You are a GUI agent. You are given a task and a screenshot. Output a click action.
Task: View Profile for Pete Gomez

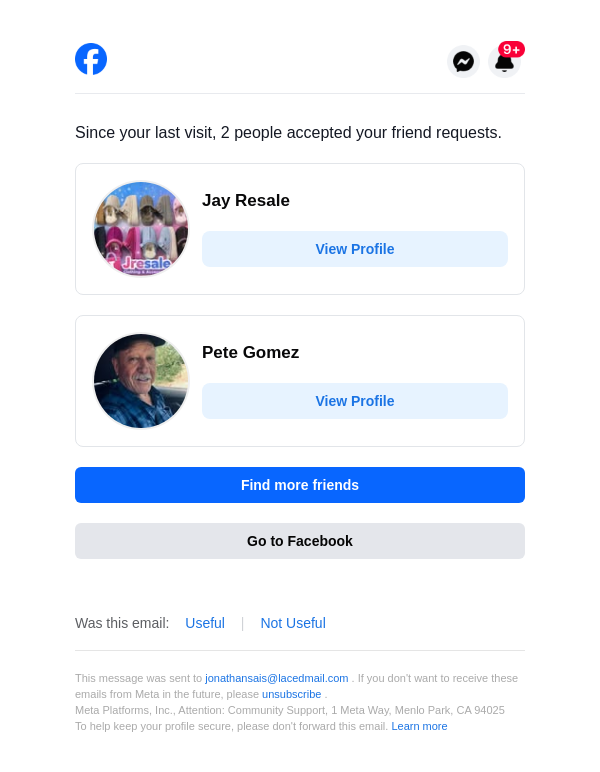point(355,401)
